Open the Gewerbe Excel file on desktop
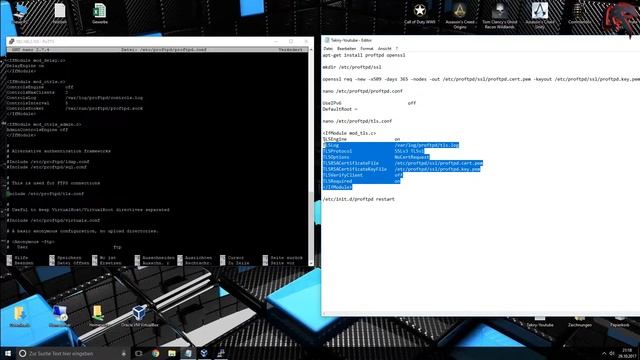The image size is (640, 360). [100, 13]
